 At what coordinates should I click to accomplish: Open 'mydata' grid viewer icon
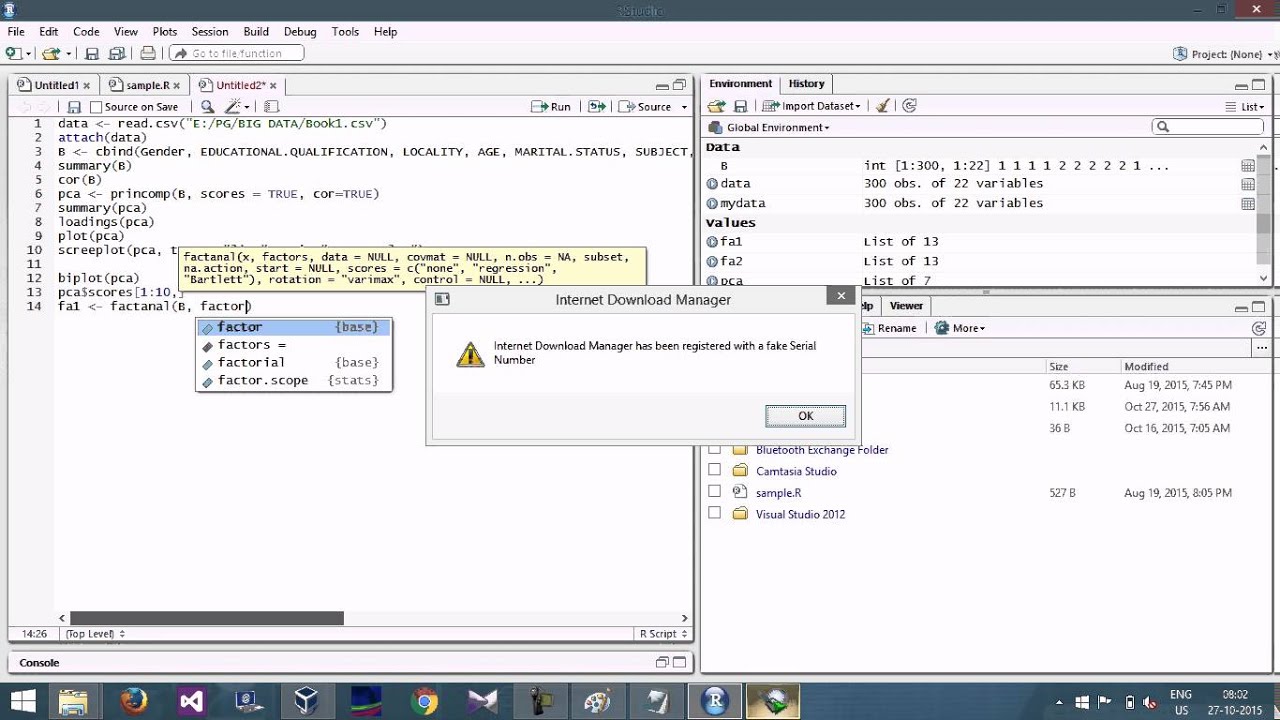click(1248, 203)
